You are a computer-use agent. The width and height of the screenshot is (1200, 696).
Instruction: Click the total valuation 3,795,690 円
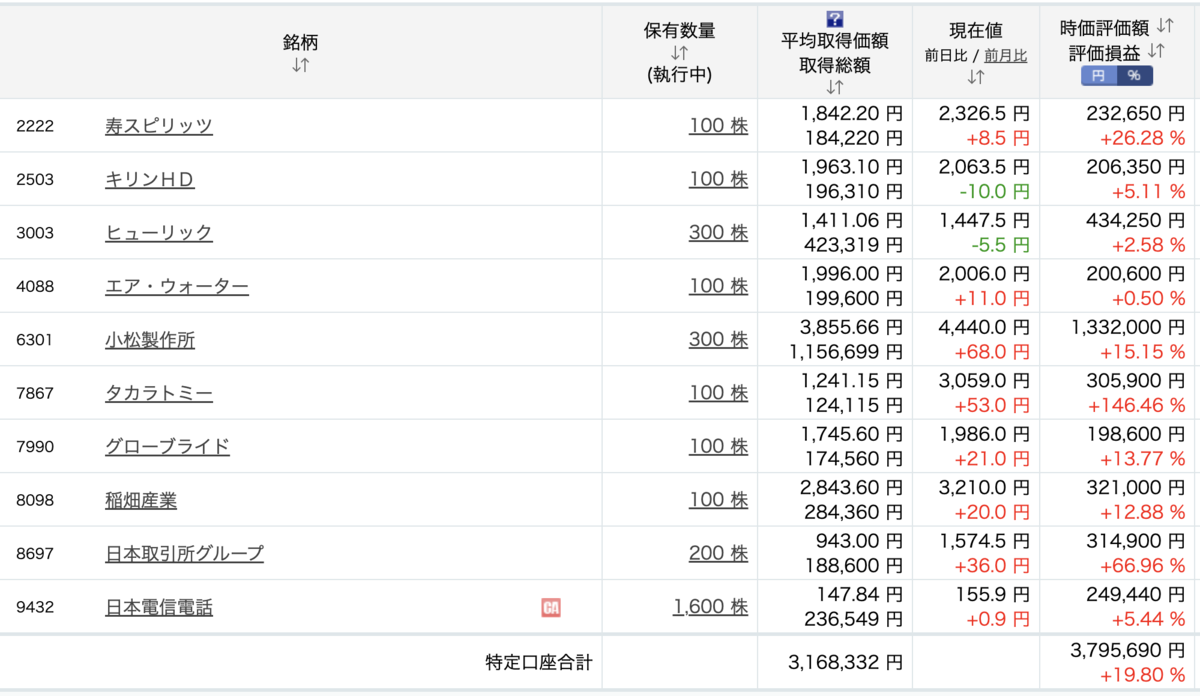pos(1126,650)
